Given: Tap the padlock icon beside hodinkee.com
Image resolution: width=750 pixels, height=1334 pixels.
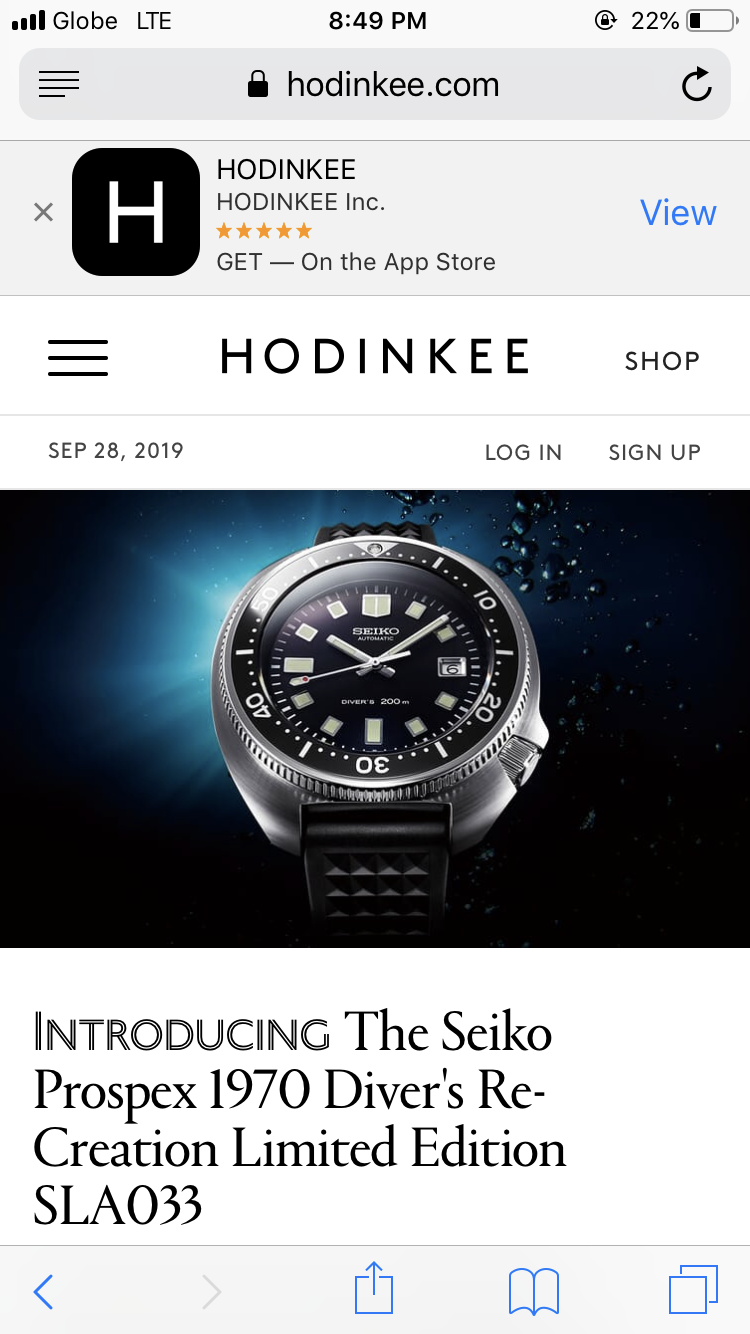Looking at the screenshot, I should pos(258,84).
